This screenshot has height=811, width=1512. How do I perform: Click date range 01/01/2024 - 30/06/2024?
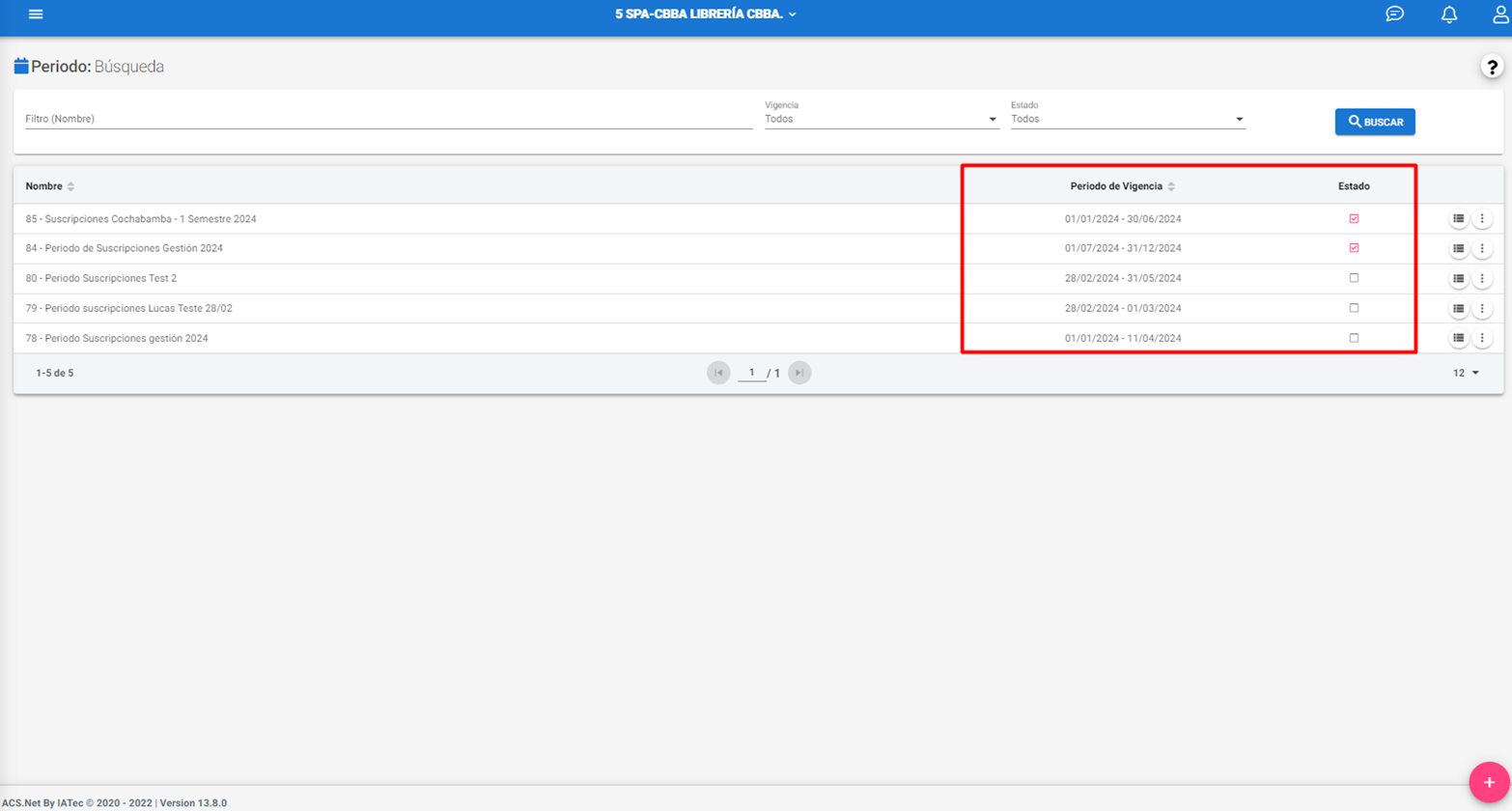pos(1123,219)
